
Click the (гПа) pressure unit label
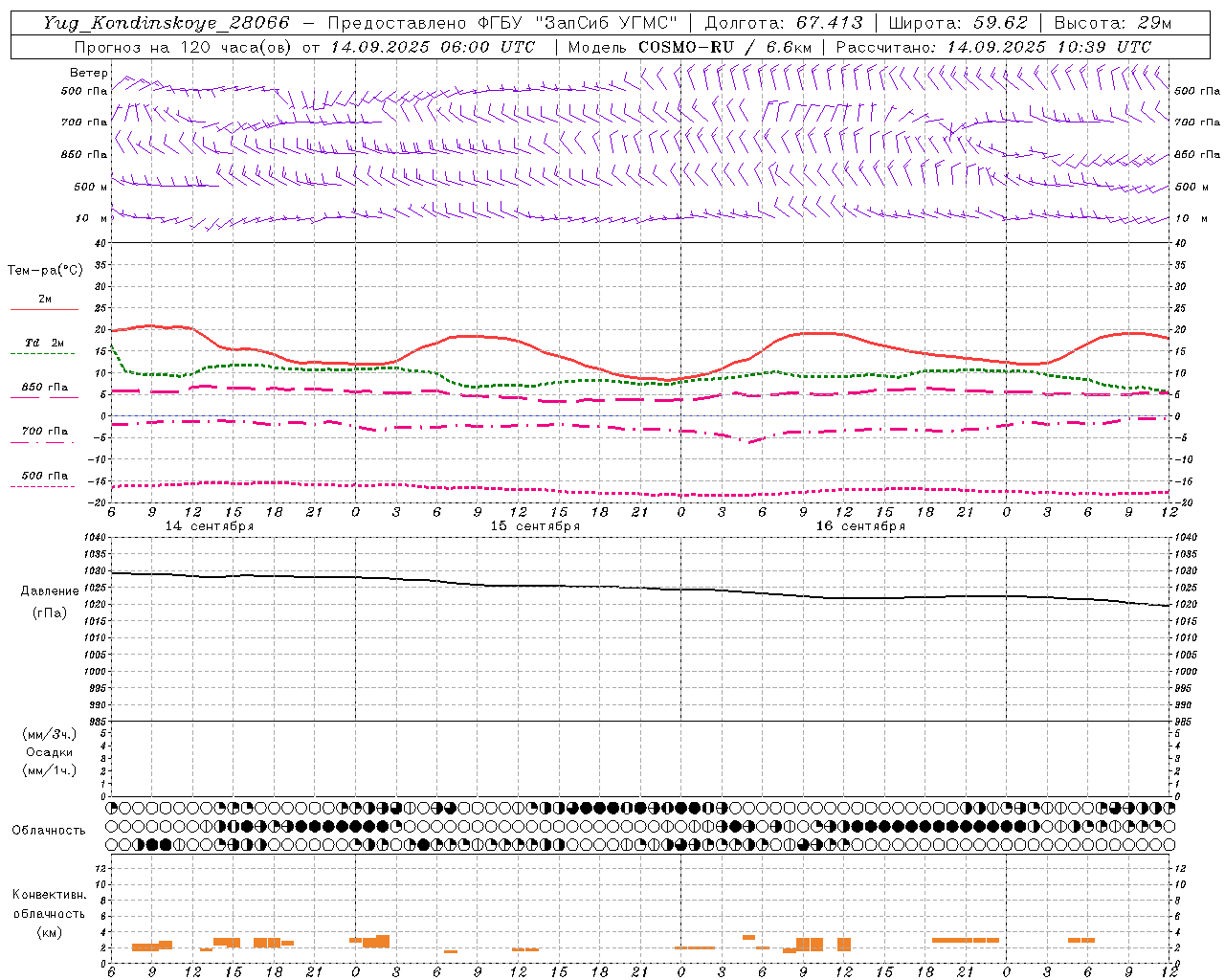[x=50, y=612]
